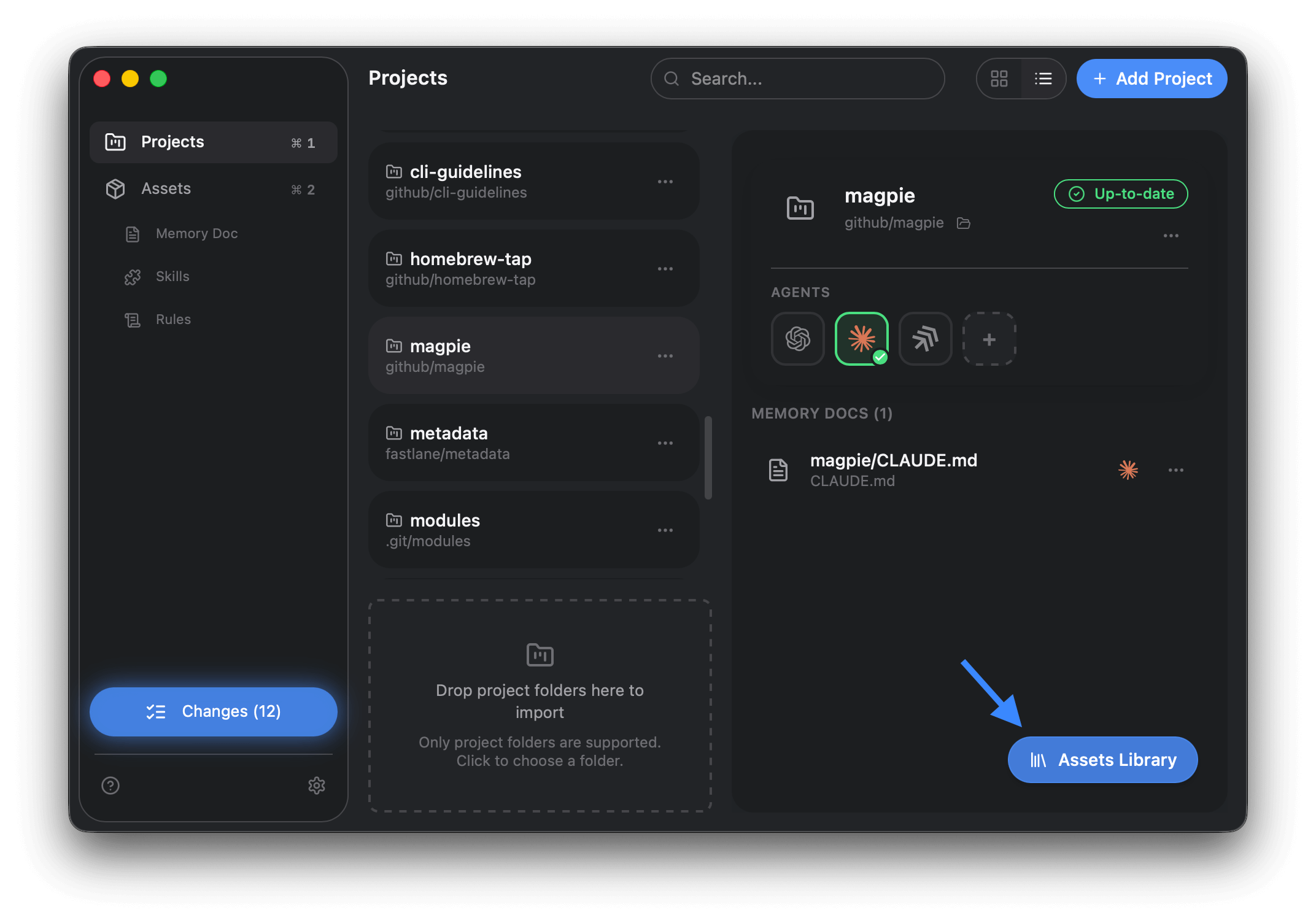Click the plus tile to add an agent

989,339
